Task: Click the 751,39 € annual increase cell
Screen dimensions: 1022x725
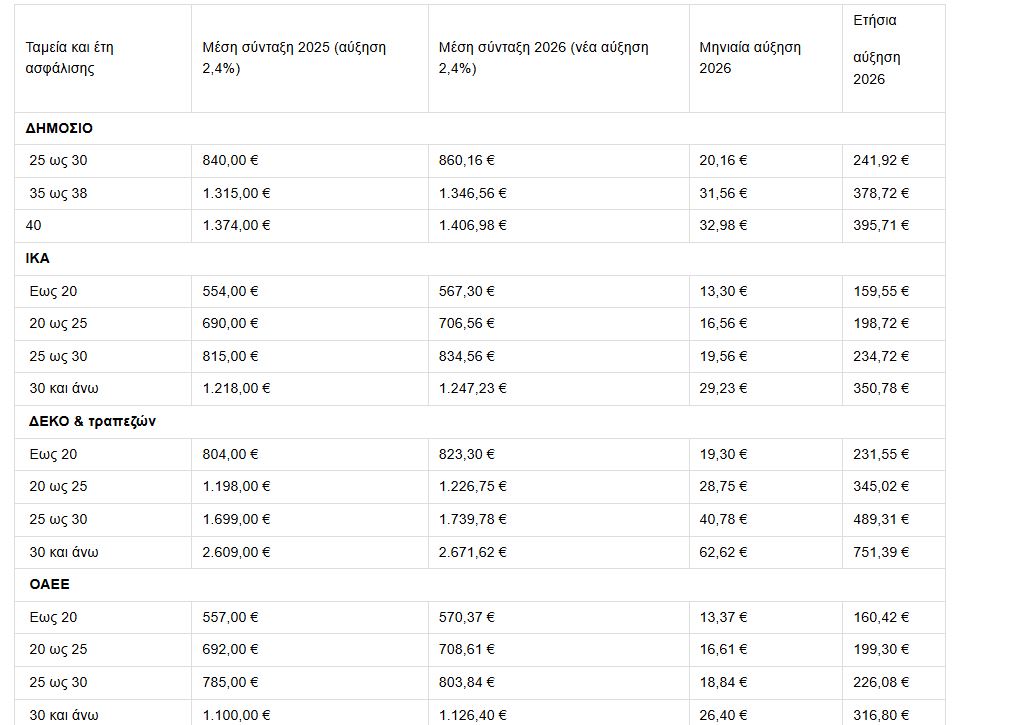Action: (880, 551)
